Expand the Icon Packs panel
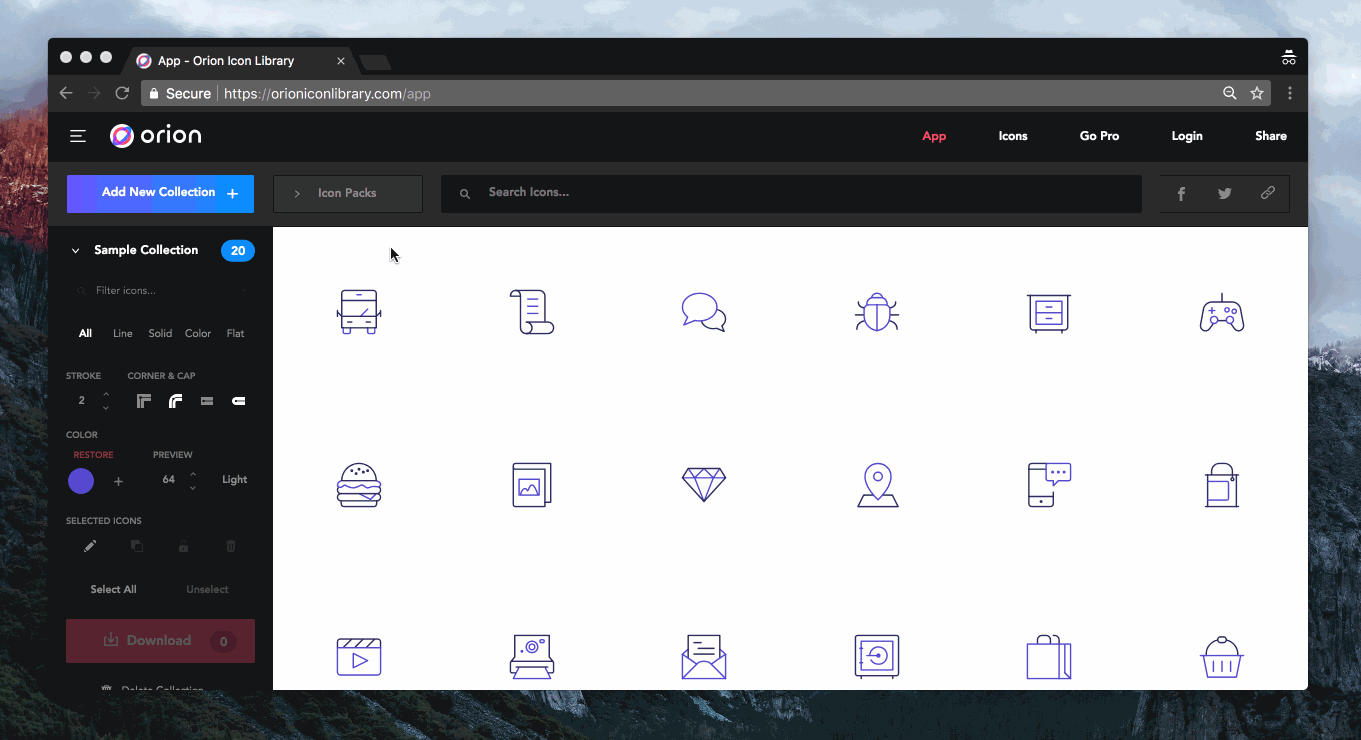The height and width of the screenshot is (740, 1361). pos(347,193)
